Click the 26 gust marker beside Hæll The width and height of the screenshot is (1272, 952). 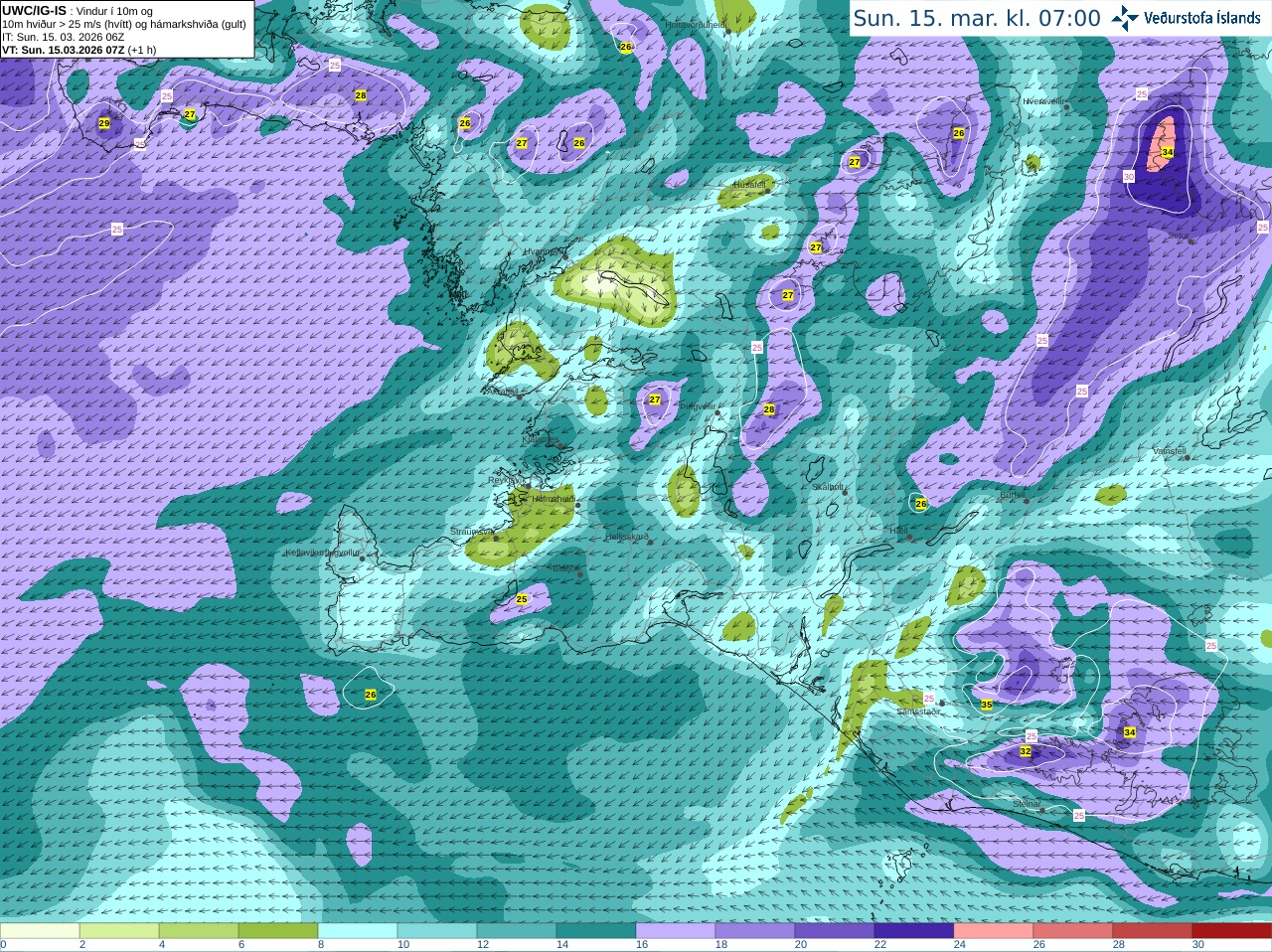(x=921, y=504)
